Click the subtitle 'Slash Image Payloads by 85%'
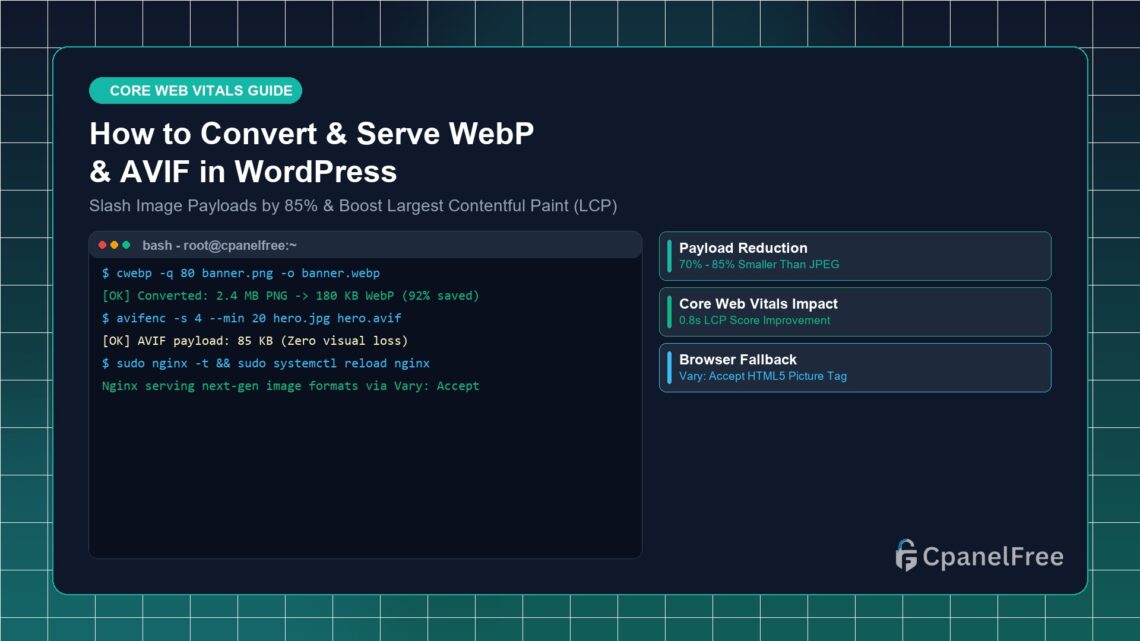1140x641 pixels. point(353,206)
